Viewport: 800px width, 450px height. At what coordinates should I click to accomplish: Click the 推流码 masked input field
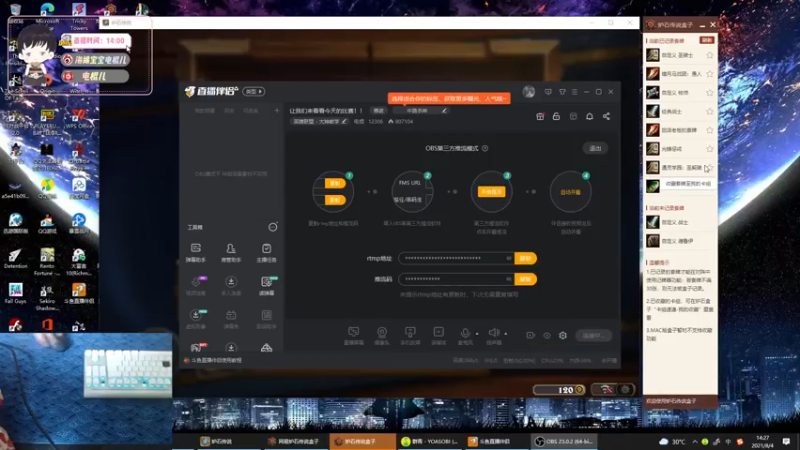456,279
